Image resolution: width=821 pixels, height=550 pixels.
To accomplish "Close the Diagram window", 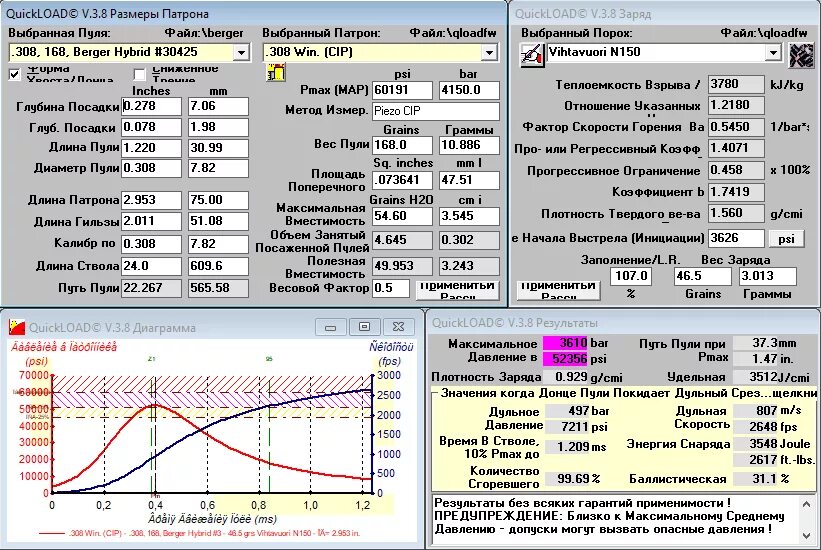I will [398, 327].
